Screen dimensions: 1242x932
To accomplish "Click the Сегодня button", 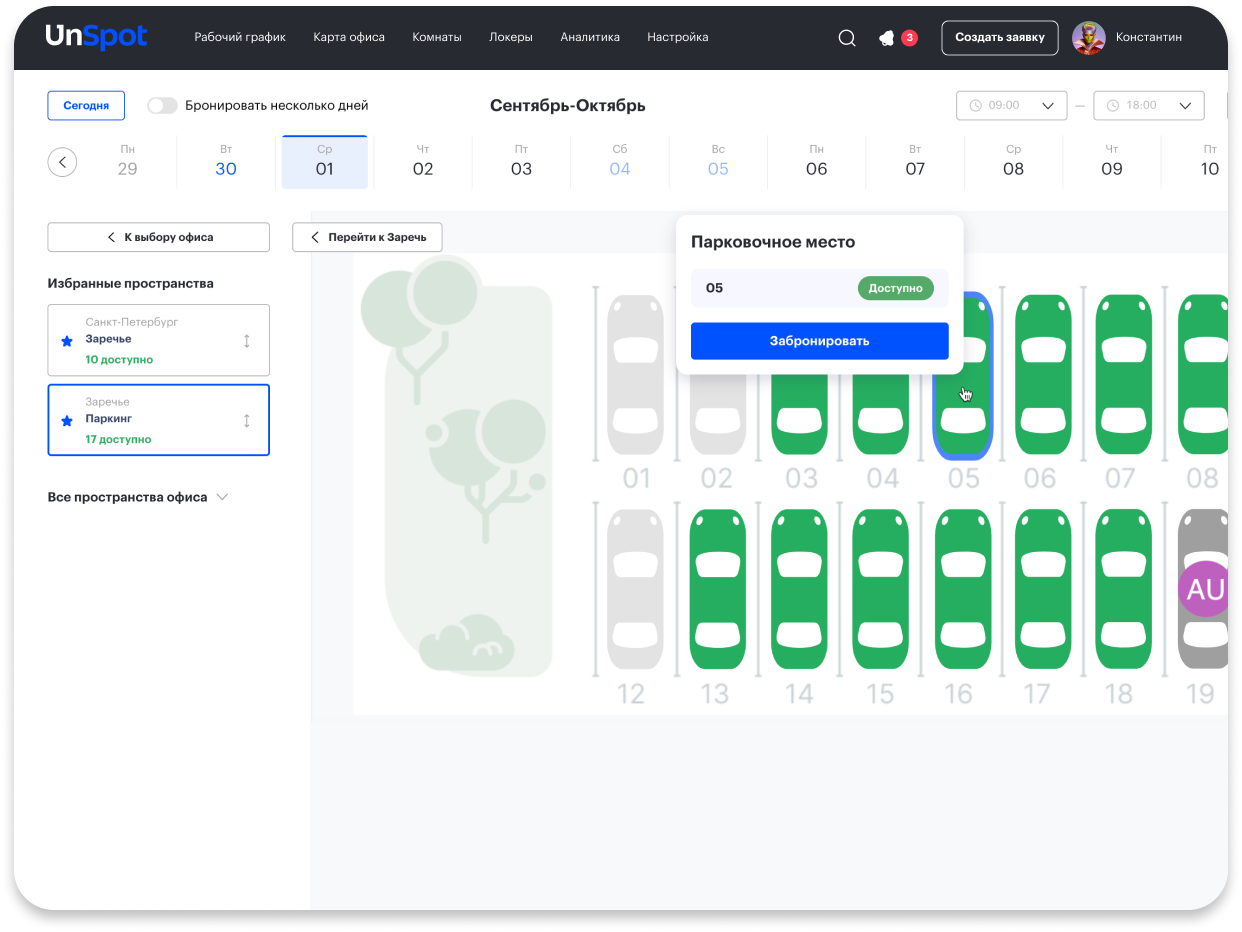I will pyautogui.click(x=86, y=105).
